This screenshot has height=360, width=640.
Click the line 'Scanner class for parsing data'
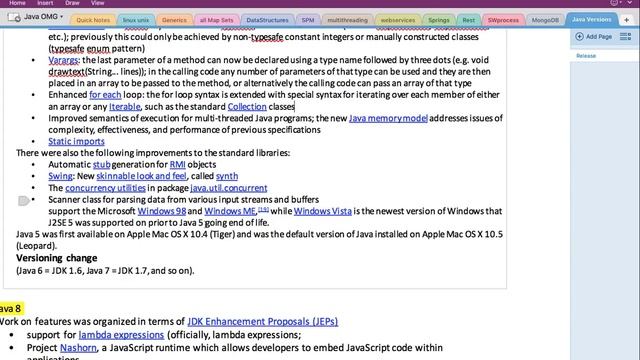click(184, 200)
